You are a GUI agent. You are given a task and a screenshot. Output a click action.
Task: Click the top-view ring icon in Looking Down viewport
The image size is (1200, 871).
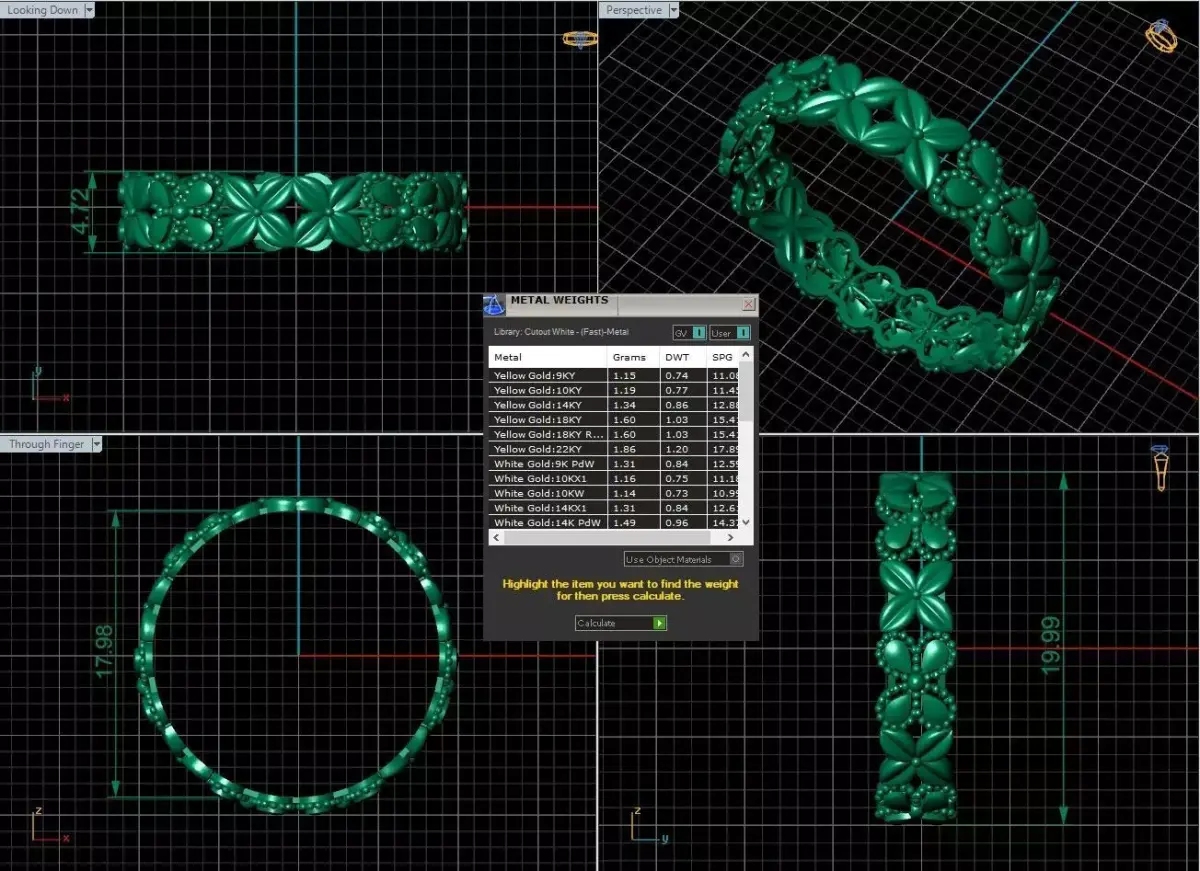pos(580,39)
